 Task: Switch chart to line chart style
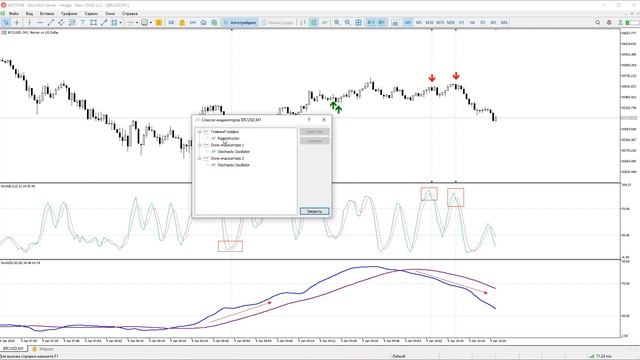click(x=324, y=22)
